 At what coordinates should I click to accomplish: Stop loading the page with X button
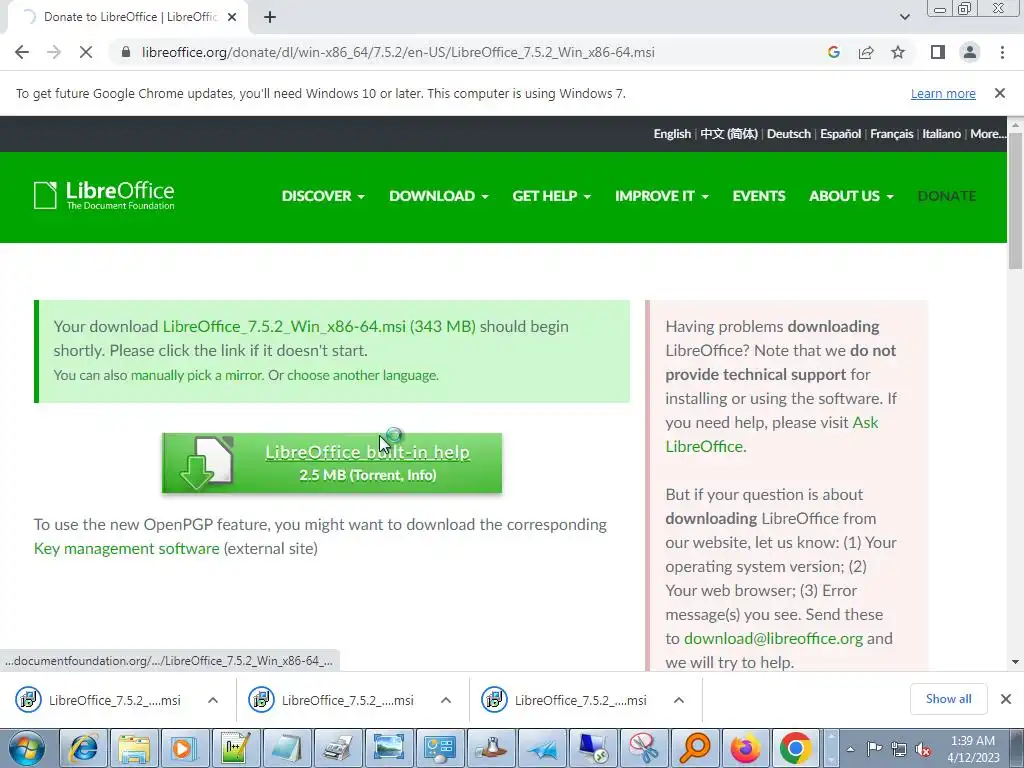point(86,52)
